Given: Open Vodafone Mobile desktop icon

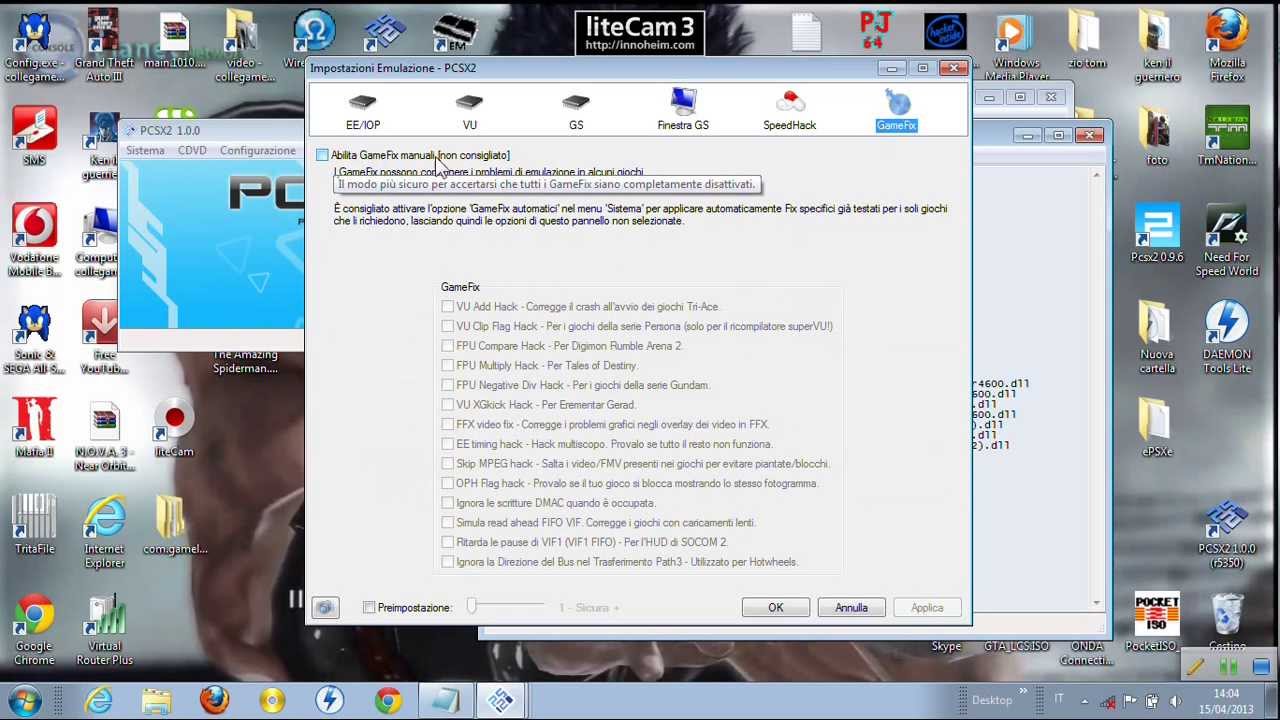Looking at the screenshot, I should tap(34, 241).
